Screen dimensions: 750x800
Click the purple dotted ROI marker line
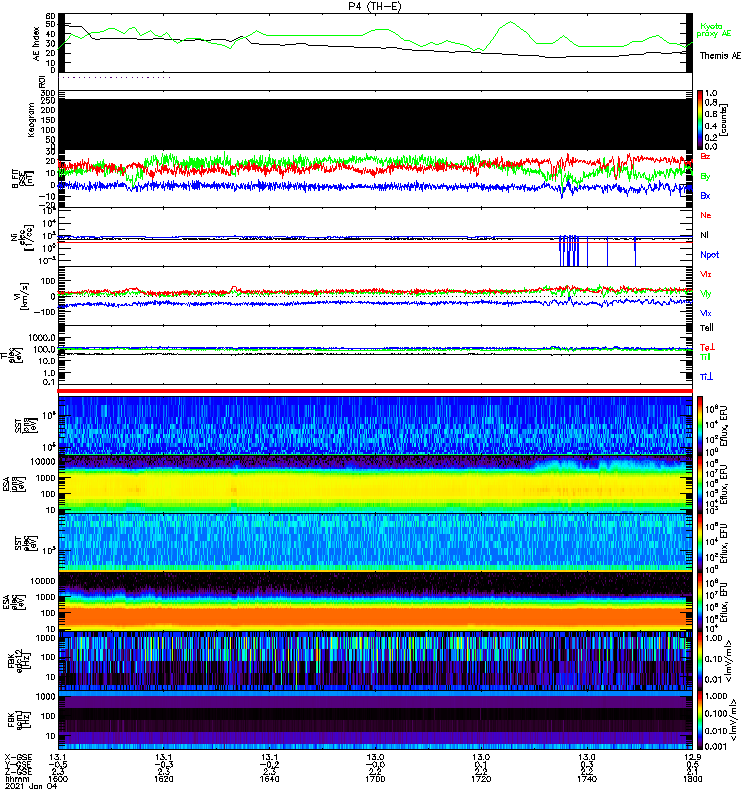(116, 78)
